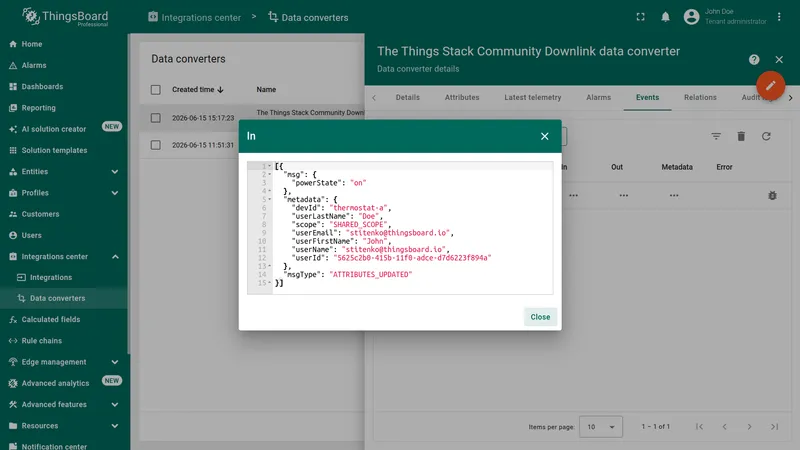Click John Doe user avatar
This screenshot has width=800, height=450.
(x=691, y=17)
